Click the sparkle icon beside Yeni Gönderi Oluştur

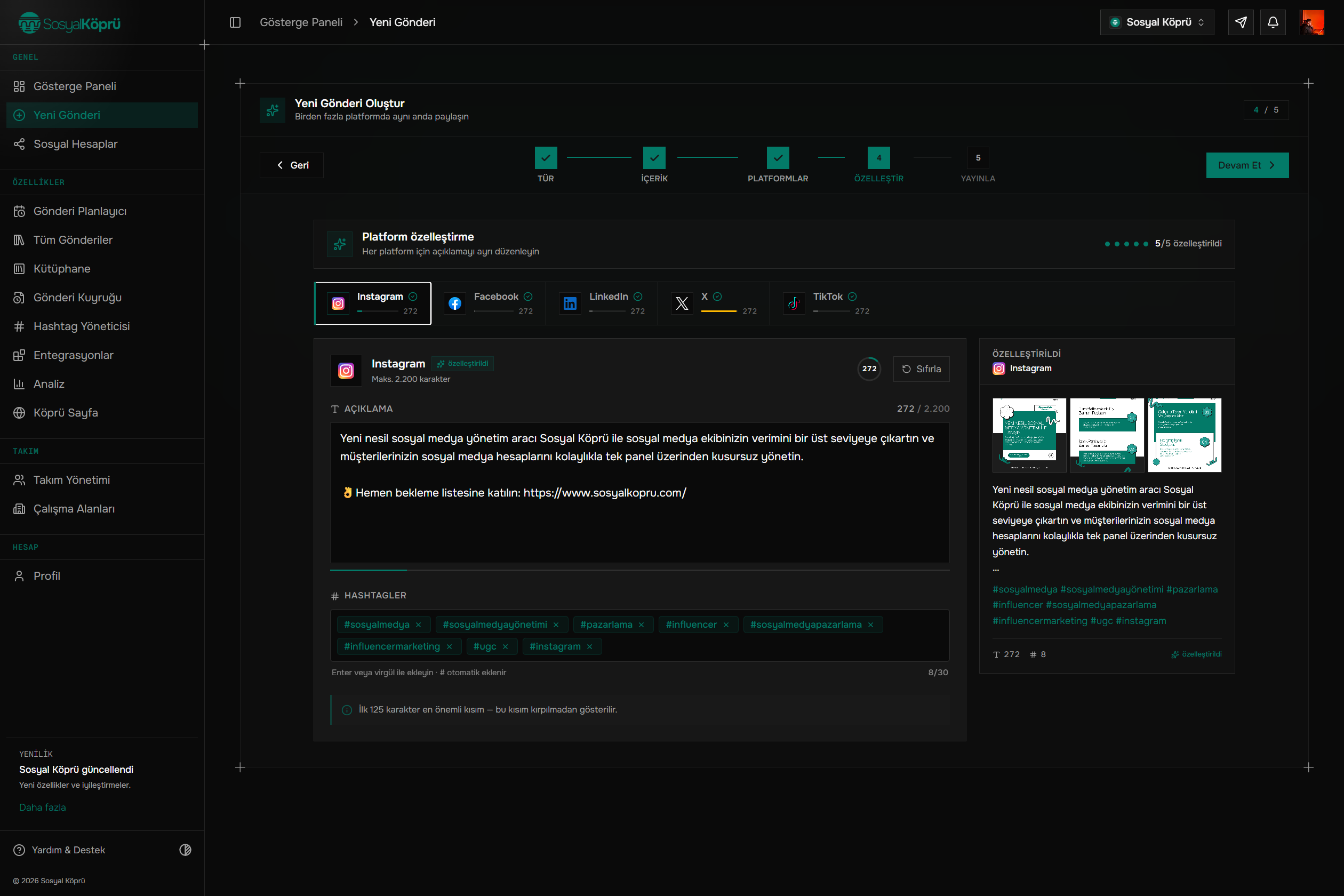click(273, 110)
